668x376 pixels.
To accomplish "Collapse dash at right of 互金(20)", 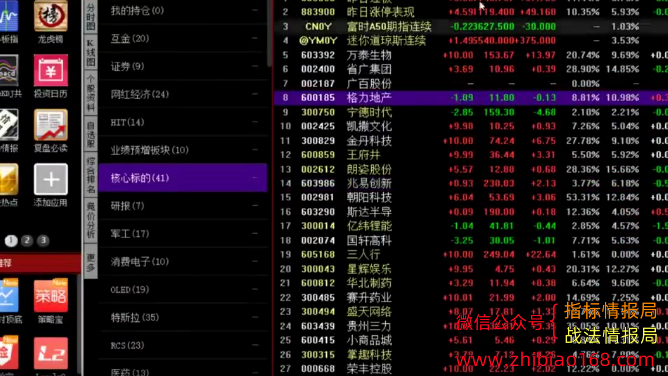I will click(x=254, y=38).
